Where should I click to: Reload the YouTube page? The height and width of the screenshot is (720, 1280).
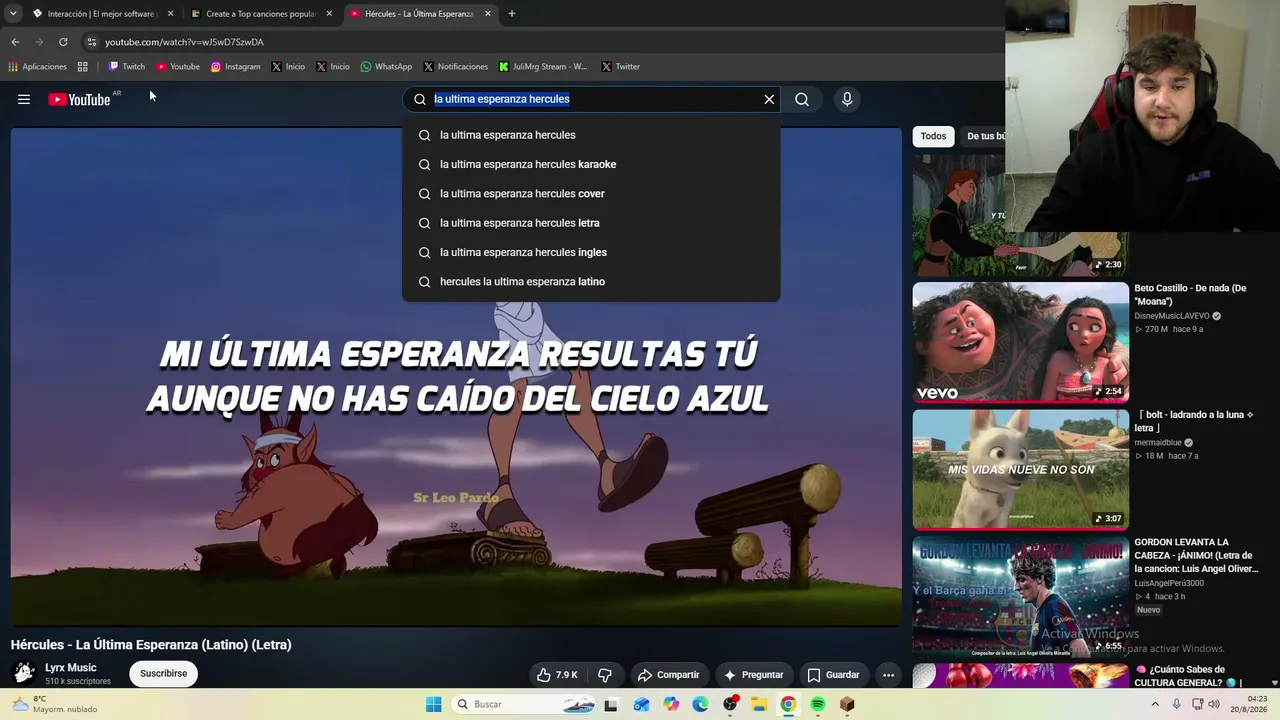click(63, 42)
